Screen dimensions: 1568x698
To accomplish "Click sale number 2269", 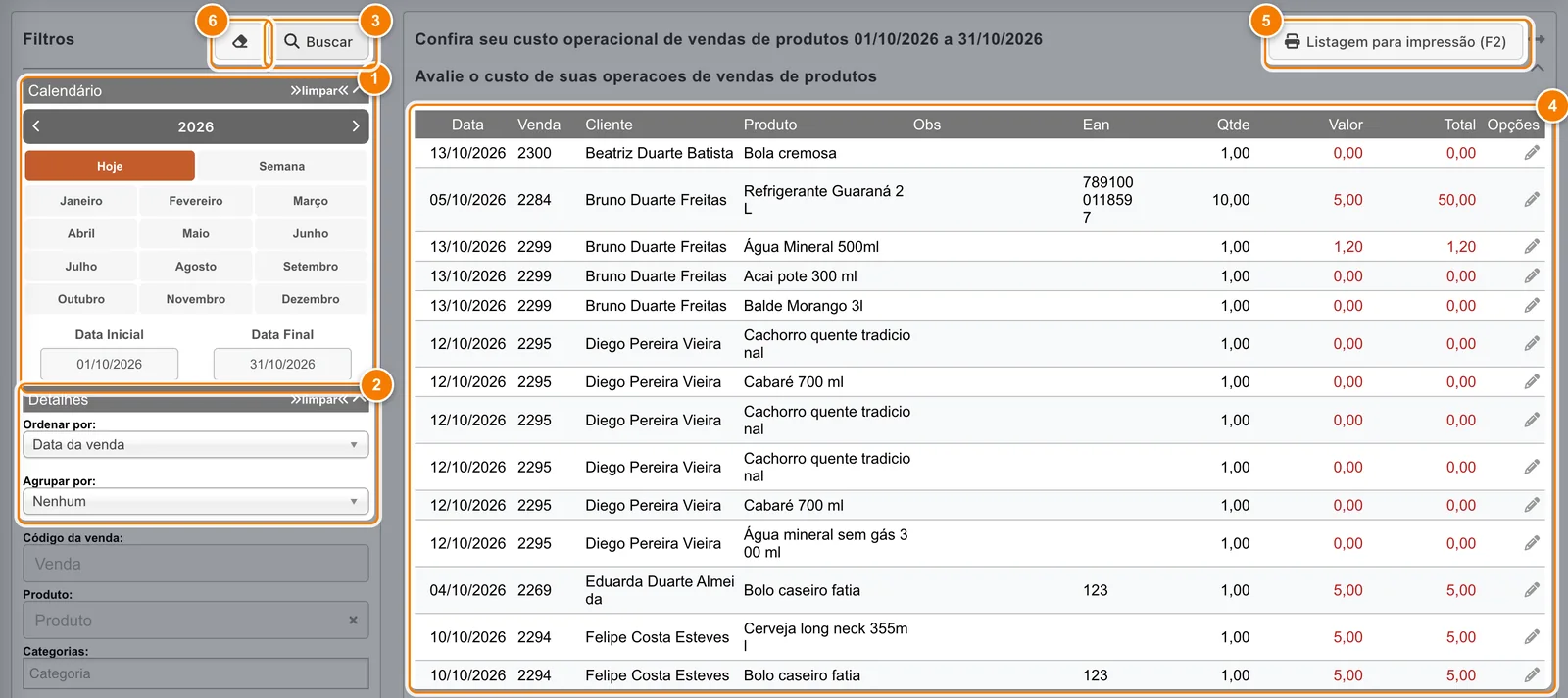I will (x=534, y=590).
